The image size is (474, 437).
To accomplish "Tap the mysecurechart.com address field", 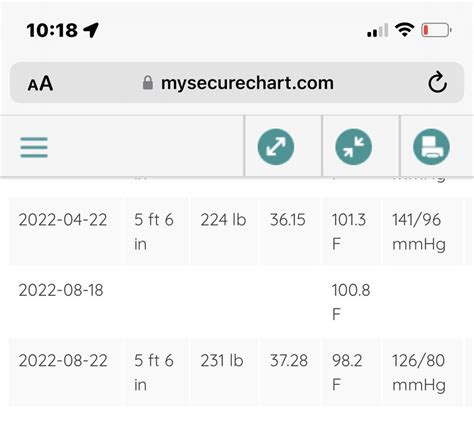I will 237,82.
